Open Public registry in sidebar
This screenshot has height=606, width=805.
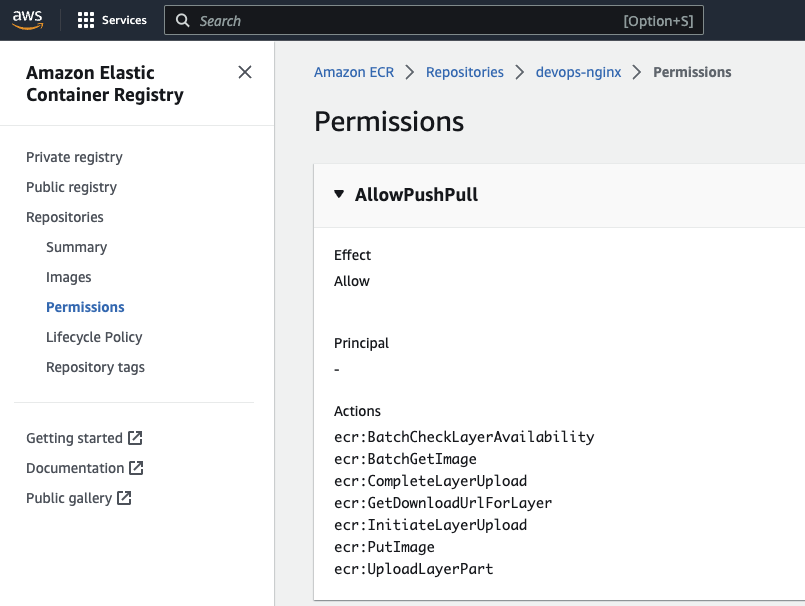71,187
